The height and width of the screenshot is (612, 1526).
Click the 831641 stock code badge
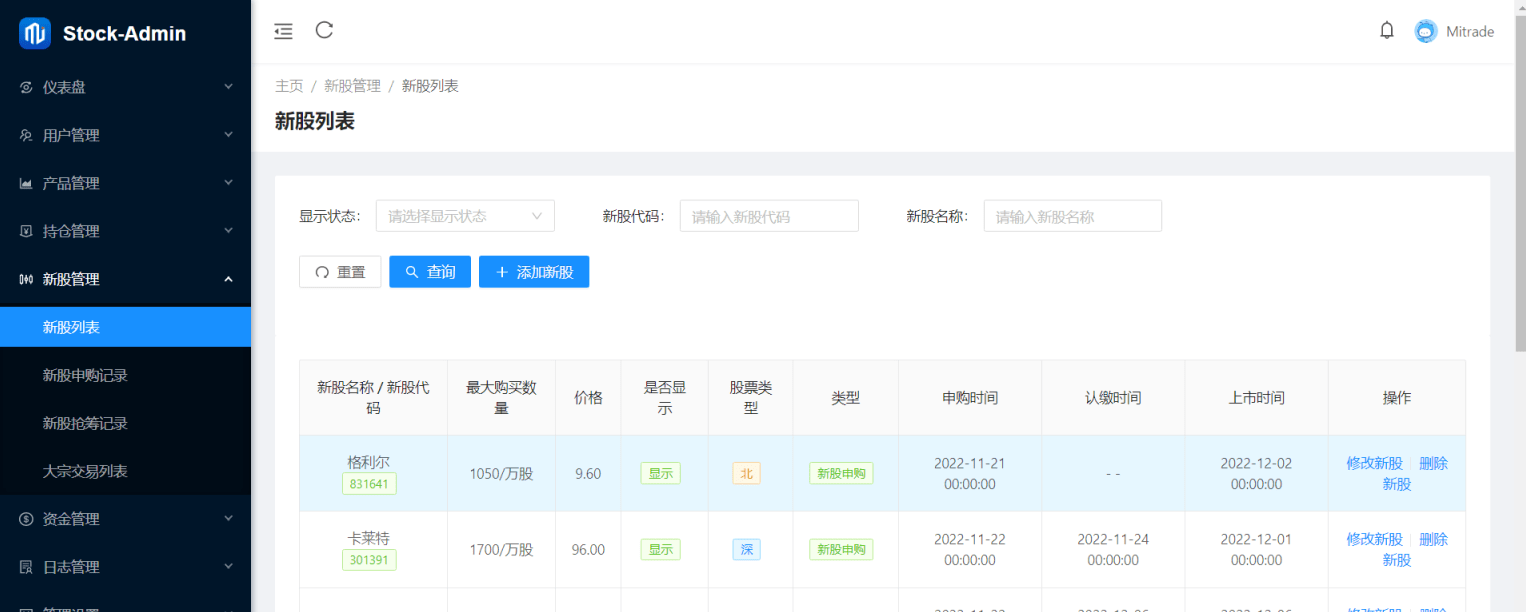point(369,483)
